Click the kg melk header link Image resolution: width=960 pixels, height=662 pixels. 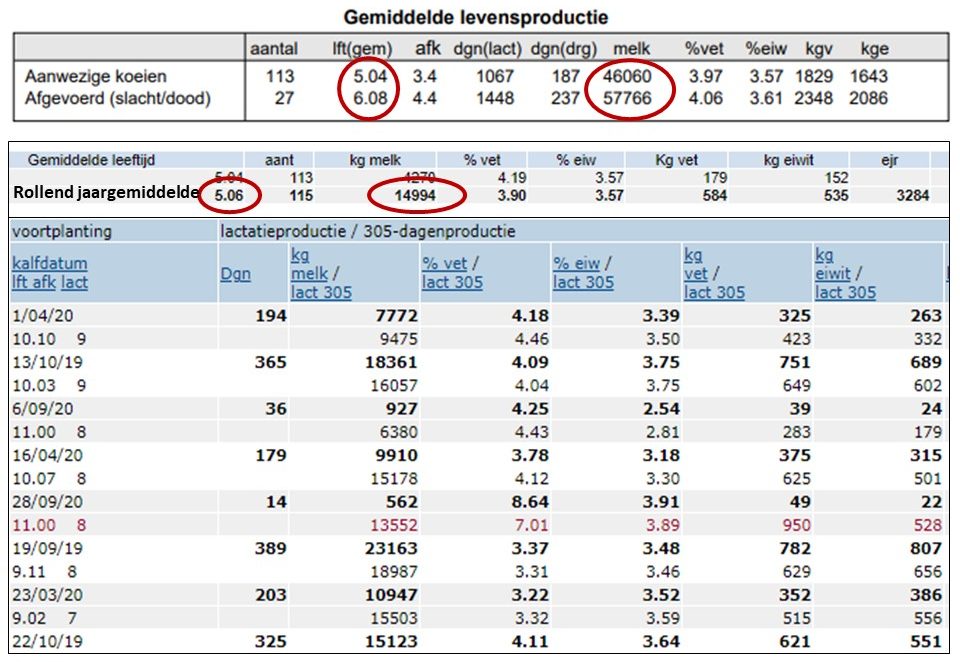click(310, 263)
